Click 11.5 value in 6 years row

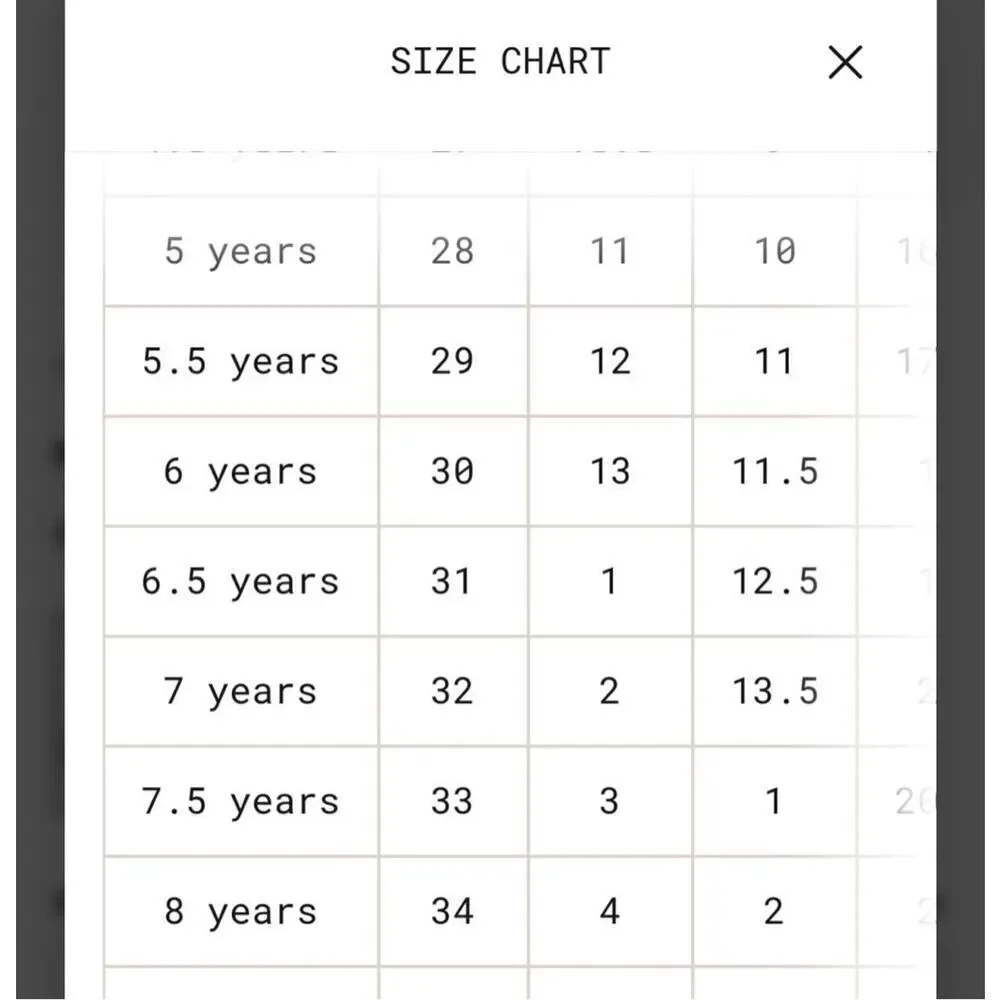775,472
